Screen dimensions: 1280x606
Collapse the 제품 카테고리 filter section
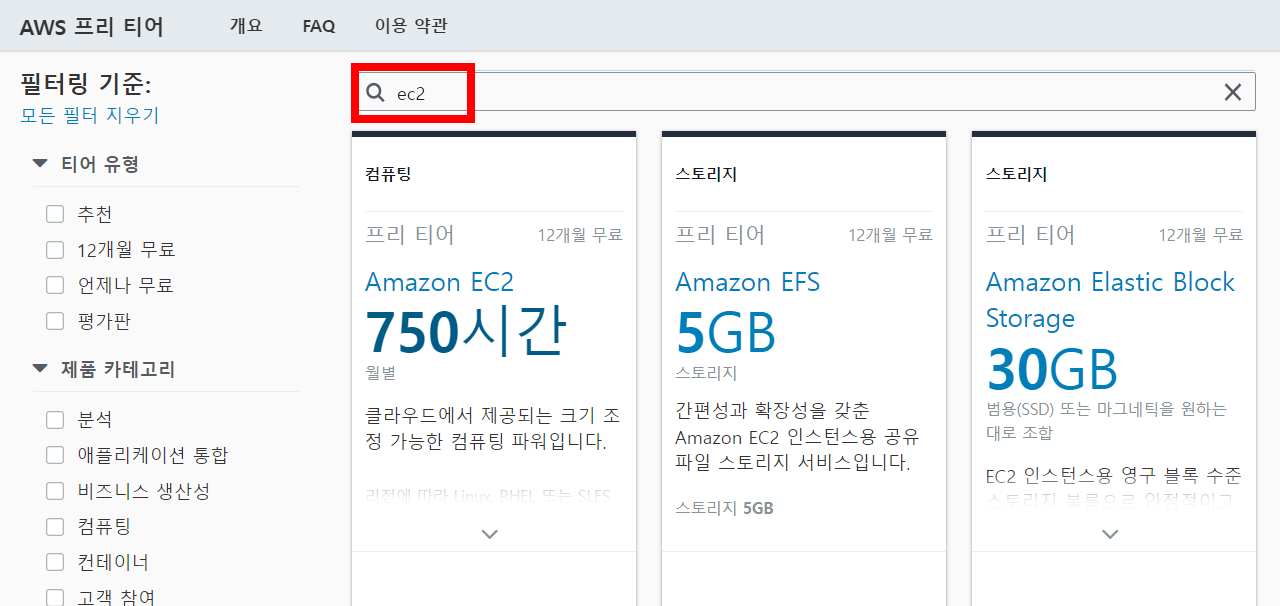click(40, 369)
